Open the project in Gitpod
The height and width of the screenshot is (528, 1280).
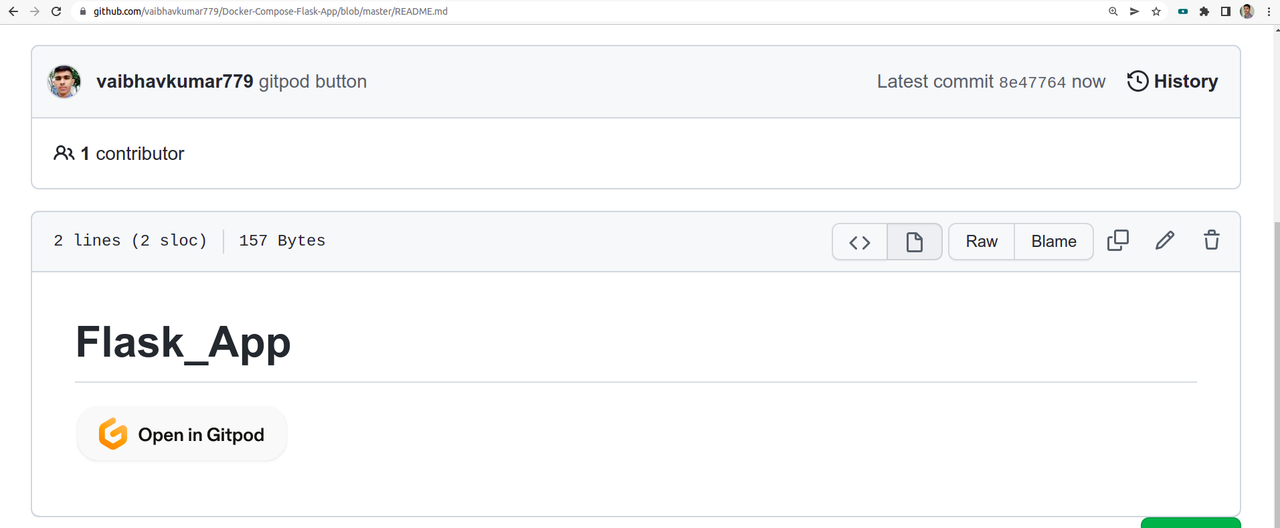pyautogui.click(x=182, y=434)
